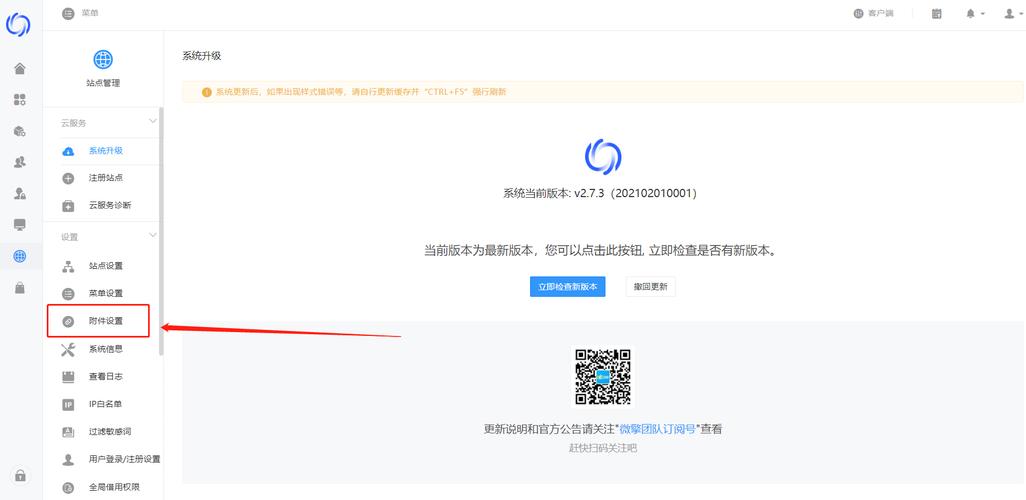Image resolution: width=1026 pixels, height=500 pixels.
Task: Click the 立即检查新版本 button
Action: (x=567, y=287)
